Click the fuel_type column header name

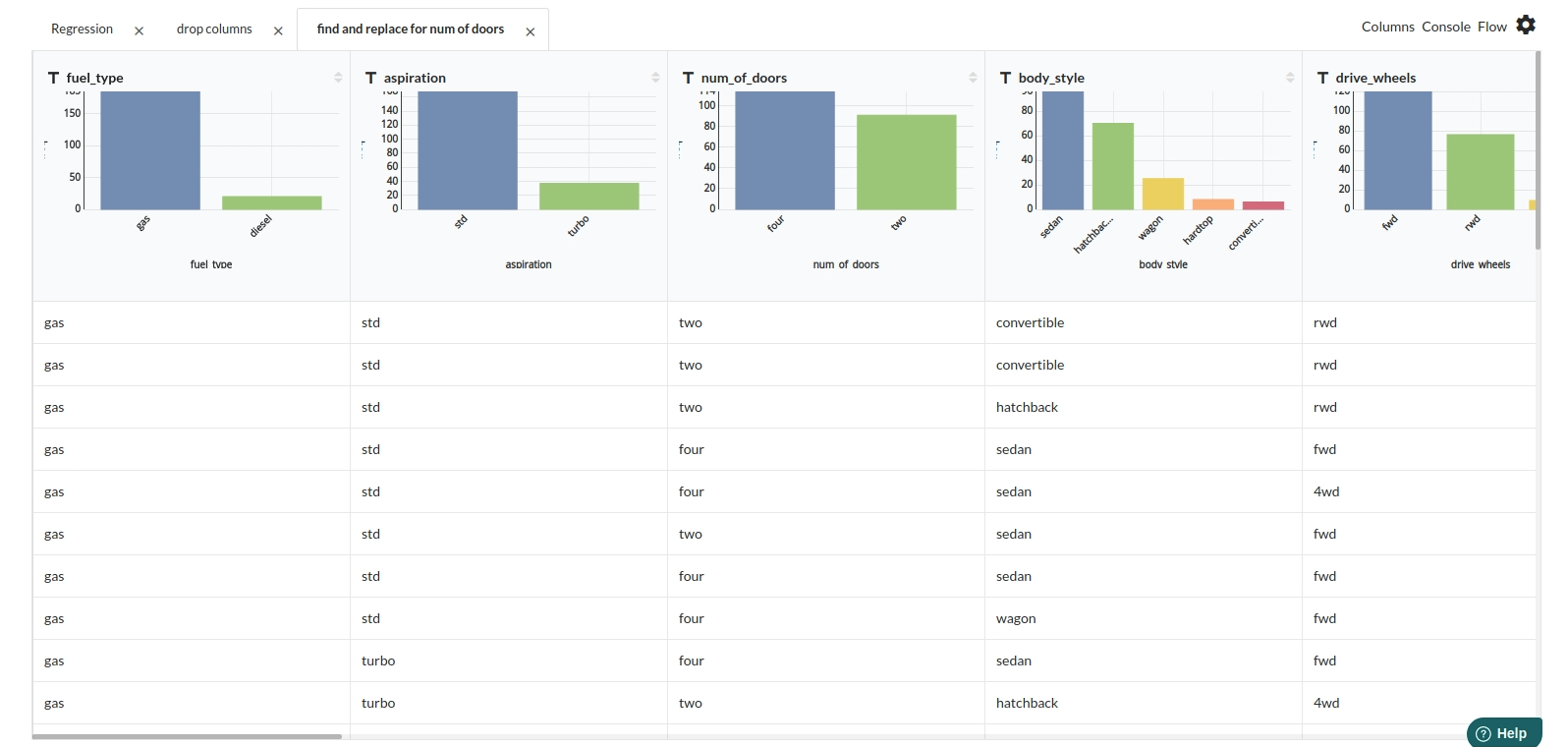click(94, 78)
